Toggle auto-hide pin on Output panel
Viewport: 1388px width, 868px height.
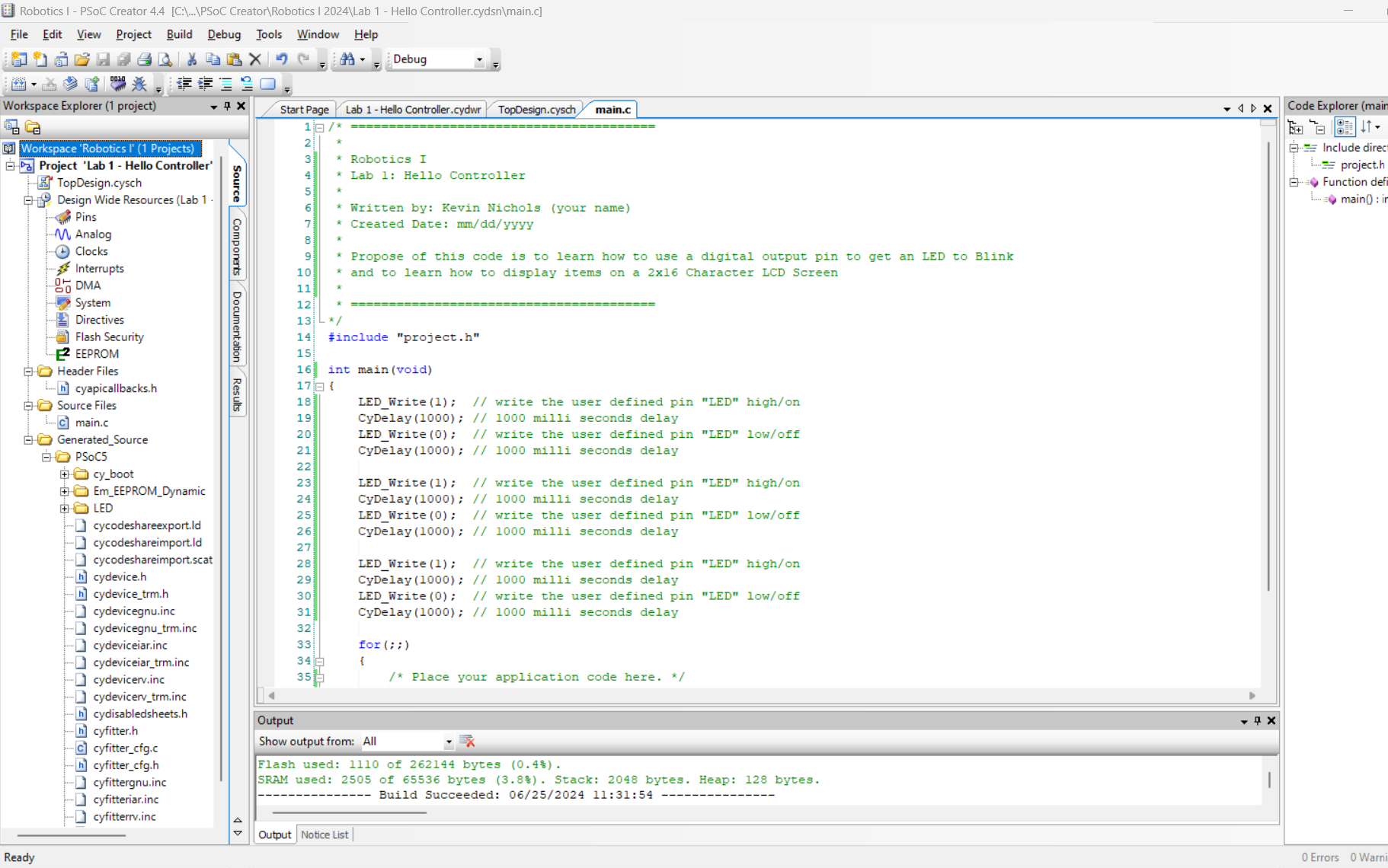pyautogui.click(x=1258, y=720)
